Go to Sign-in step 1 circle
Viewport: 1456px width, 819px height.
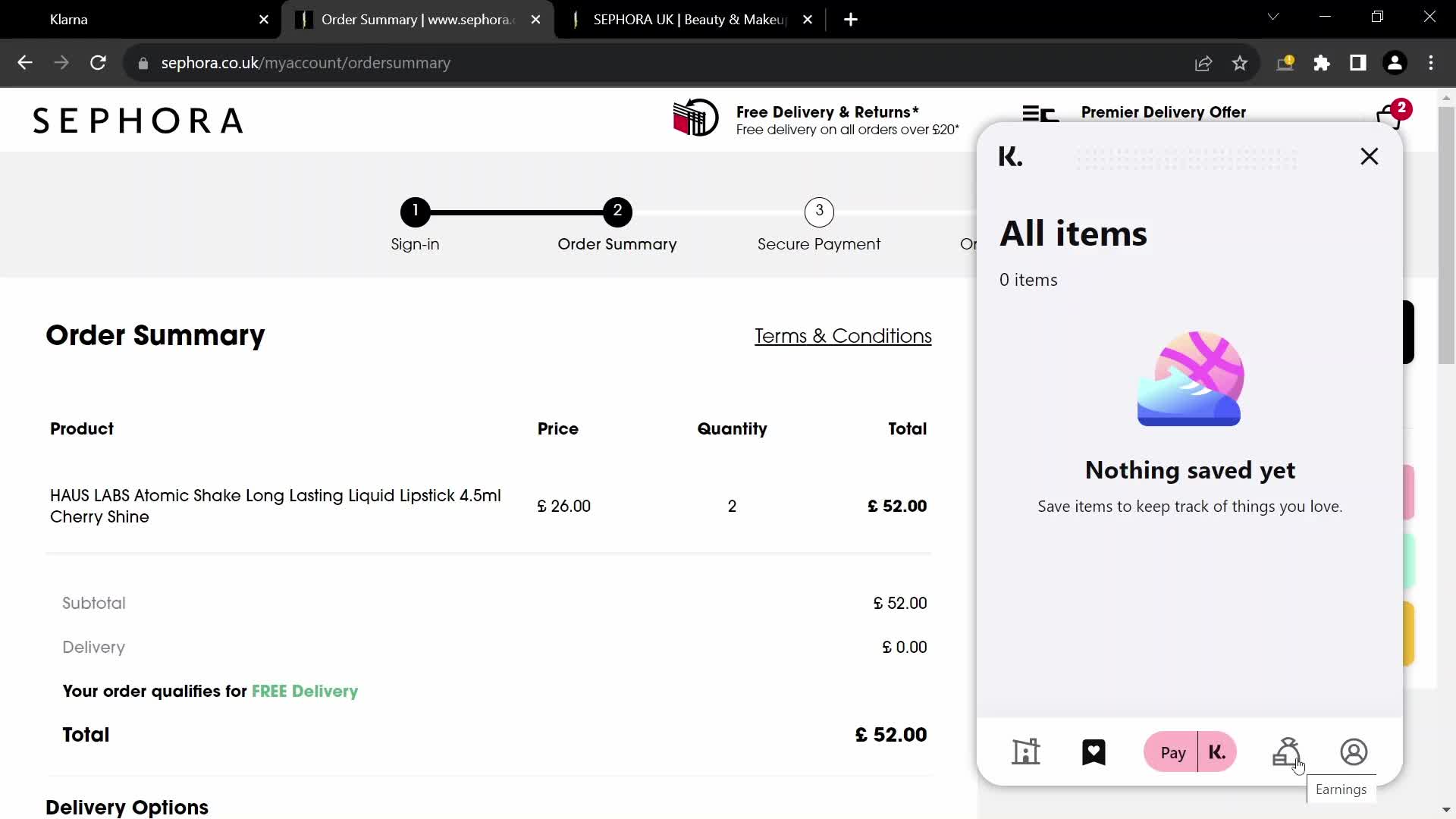pyautogui.click(x=415, y=212)
